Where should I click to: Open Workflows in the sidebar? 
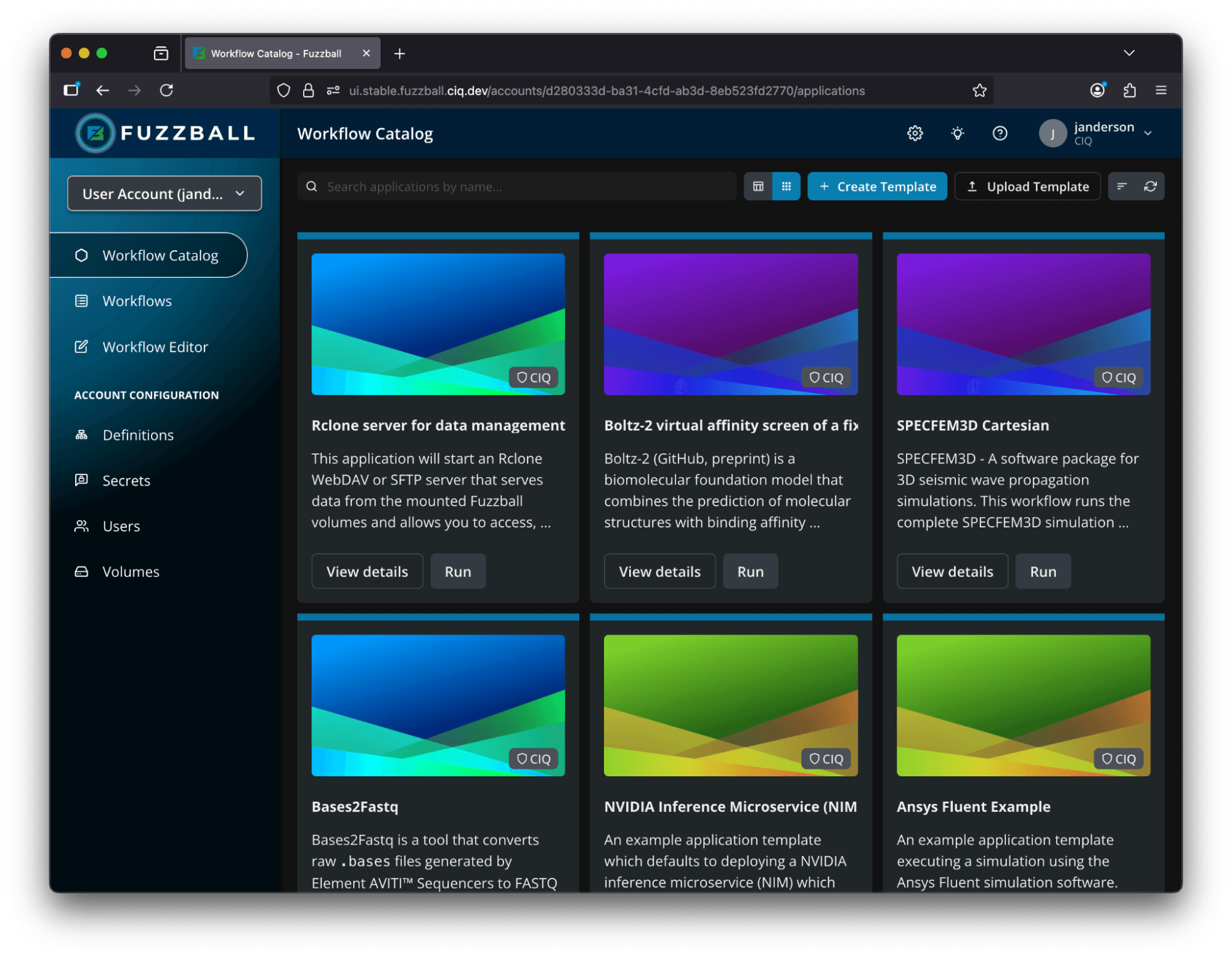[137, 301]
